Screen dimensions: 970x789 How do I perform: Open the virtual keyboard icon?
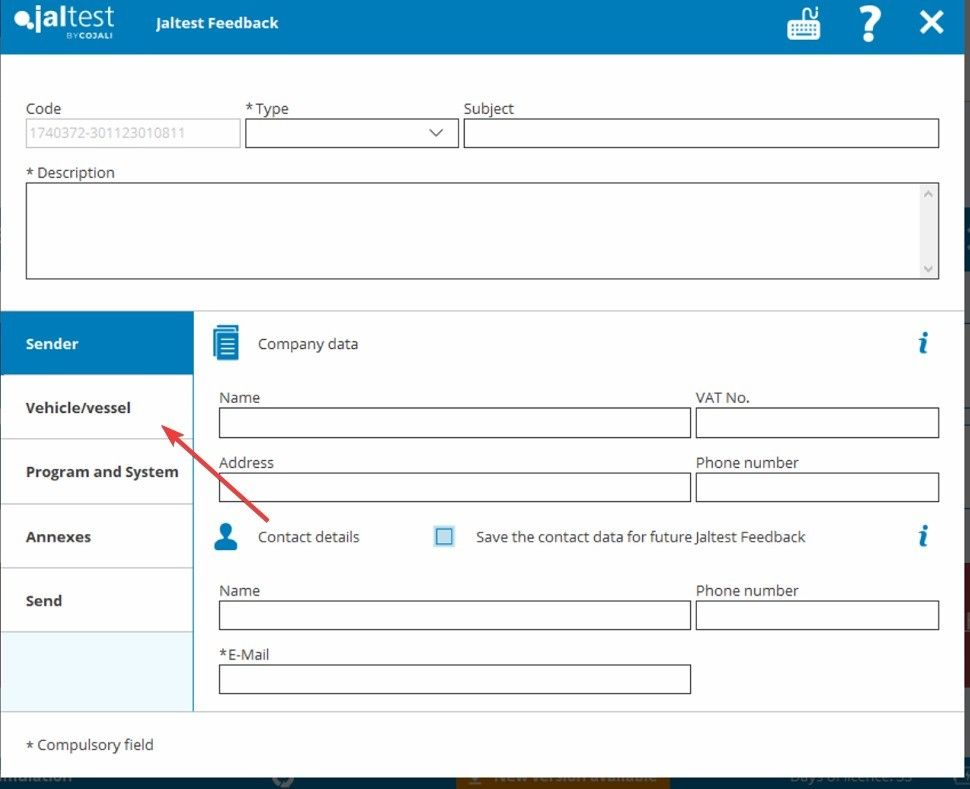pyautogui.click(x=804, y=24)
